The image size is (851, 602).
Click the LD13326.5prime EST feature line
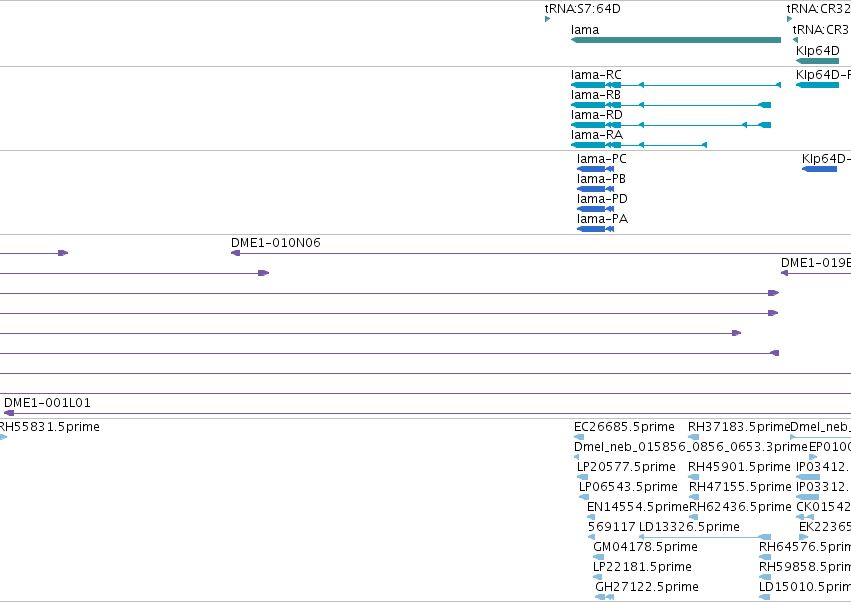tap(705, 538)
